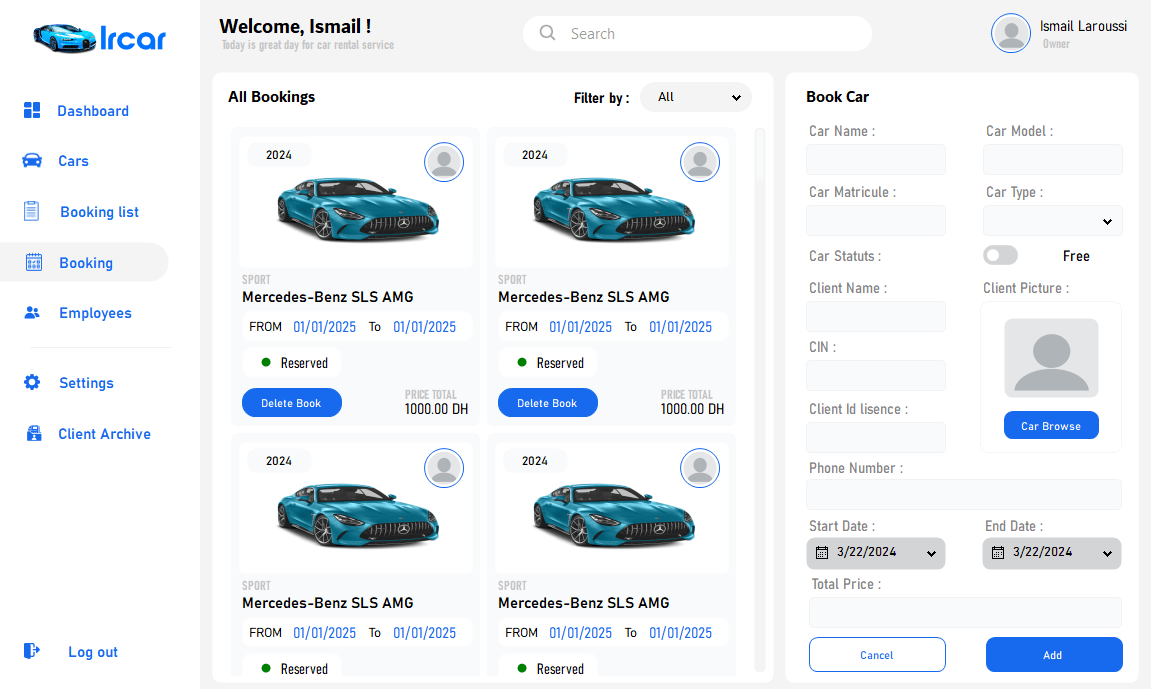Image resolution: width=1151 pixels, height=689 pixels.
Task: Click into the Client Name field
Action: (876, 316)
